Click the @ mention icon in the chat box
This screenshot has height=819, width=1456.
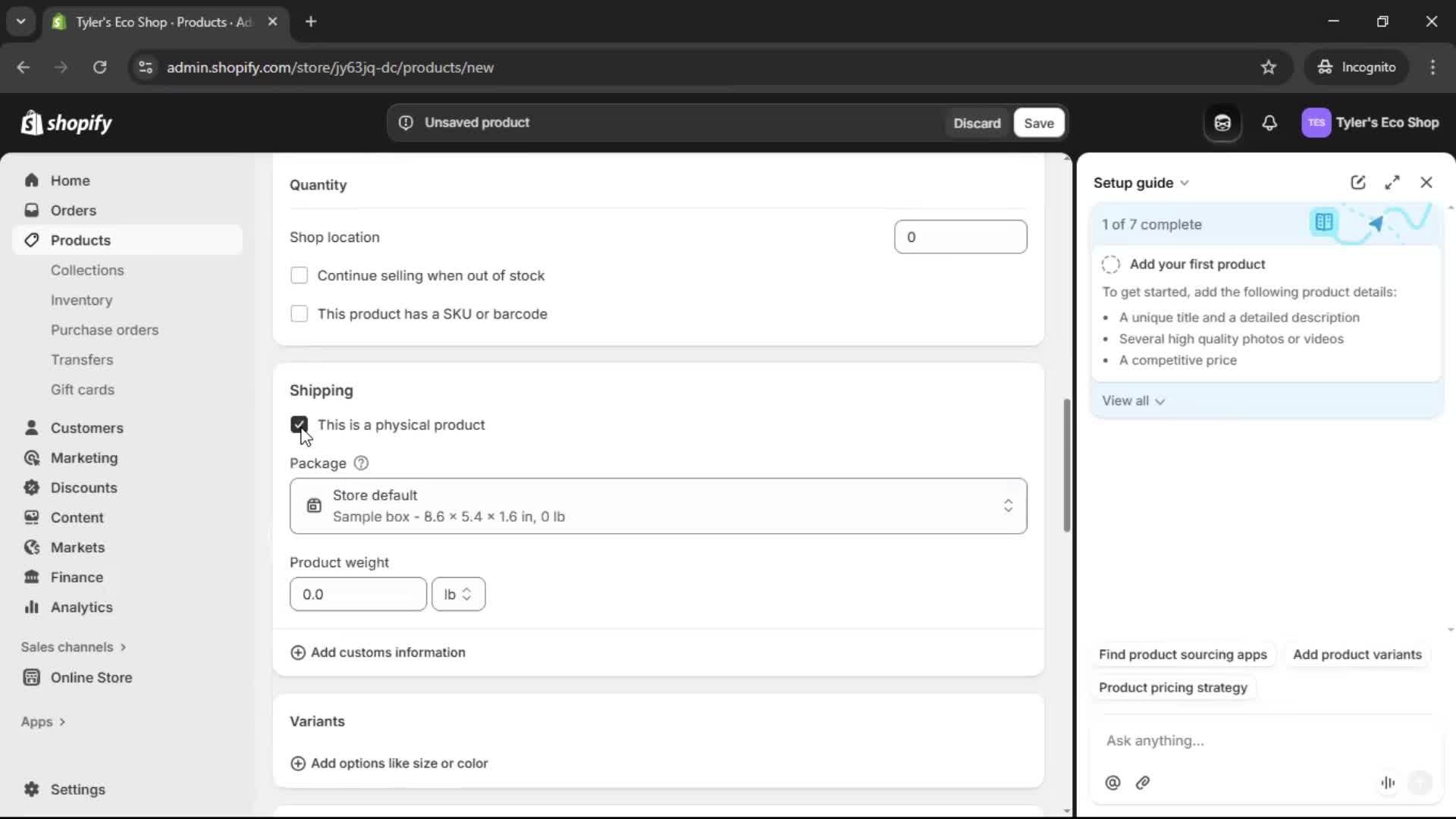tap(1112, 783)
